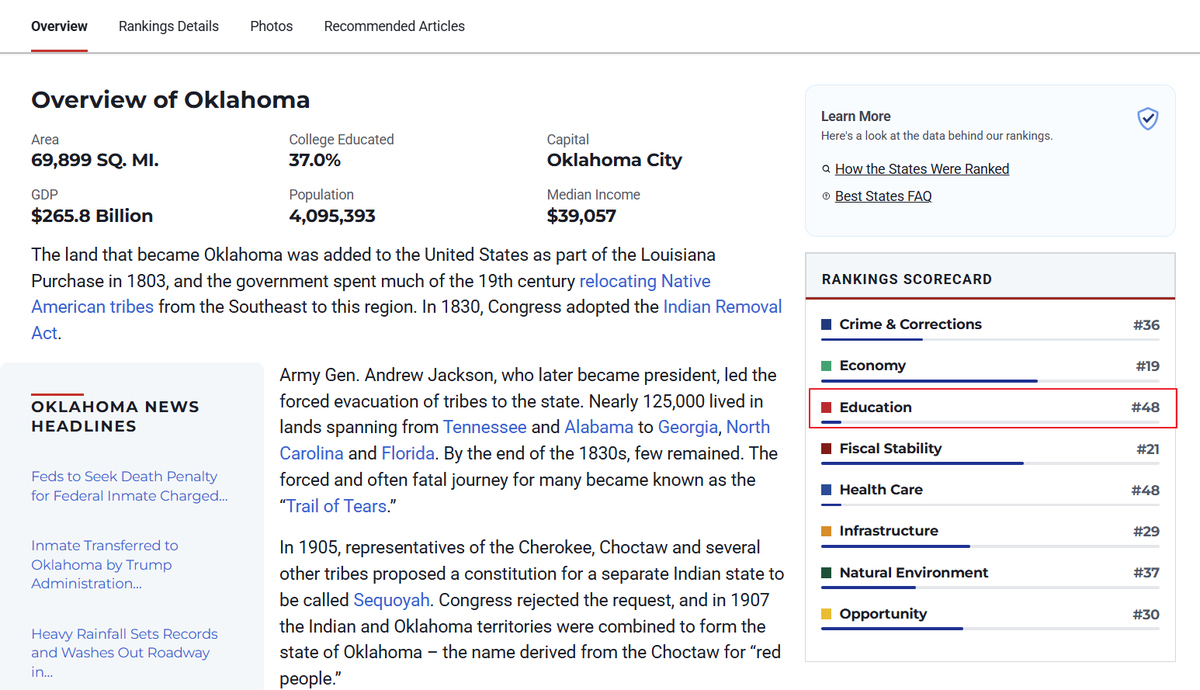This screenshot has width=1200, height=690.
Task: Open How the States Were Ranked link
Action: (922, 169)
